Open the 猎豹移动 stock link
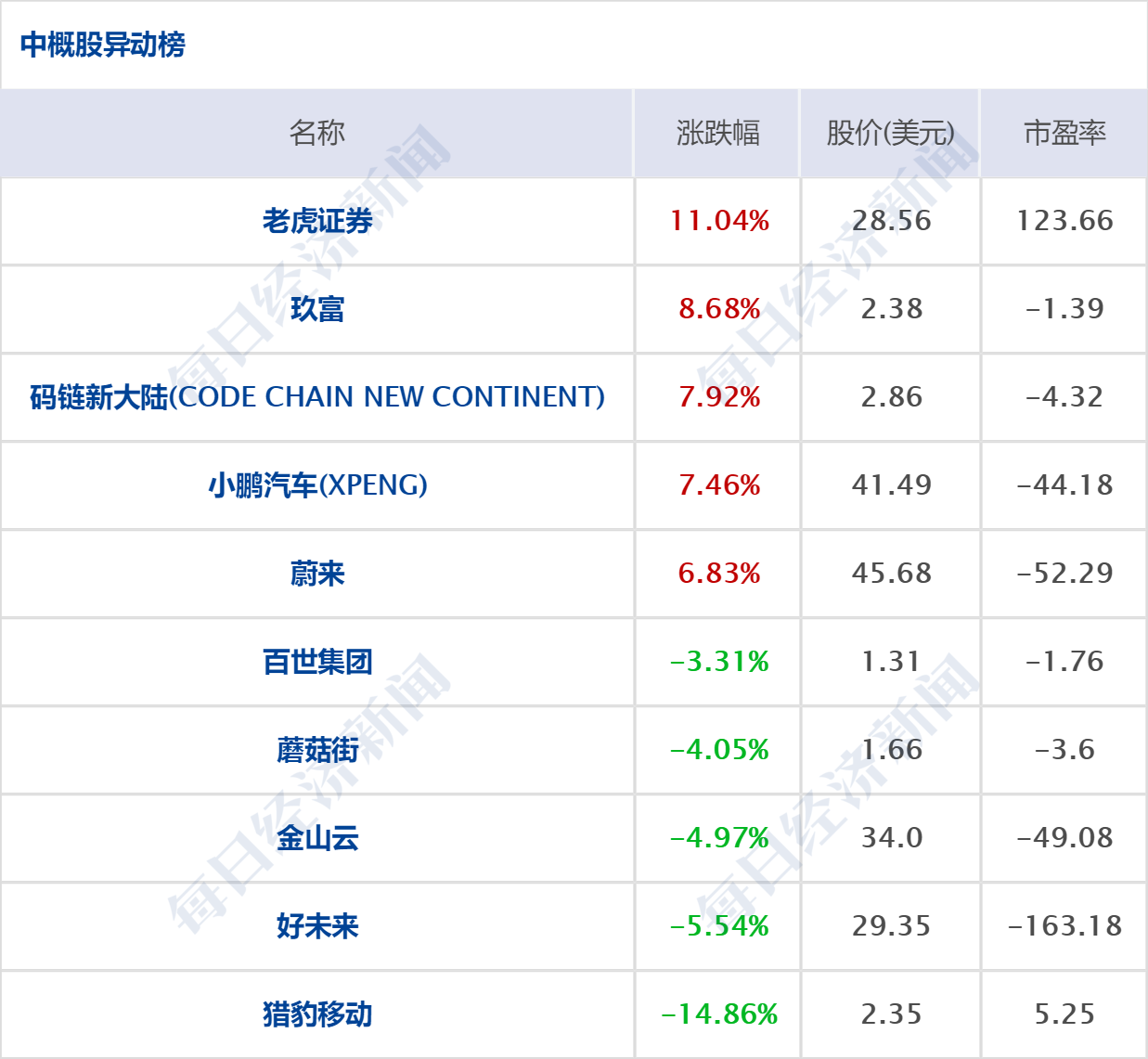The image size is (1148, 1059). (317, 1014)
